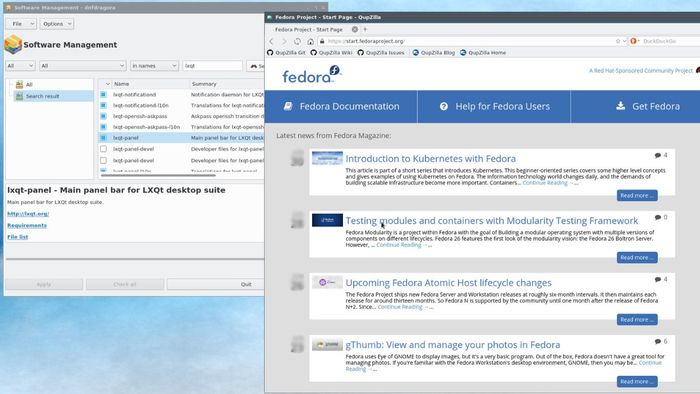700x394 pixels.
Task: Toggle checkbox for lxqt-openssh-askpass package
Action: pos(104,116)
